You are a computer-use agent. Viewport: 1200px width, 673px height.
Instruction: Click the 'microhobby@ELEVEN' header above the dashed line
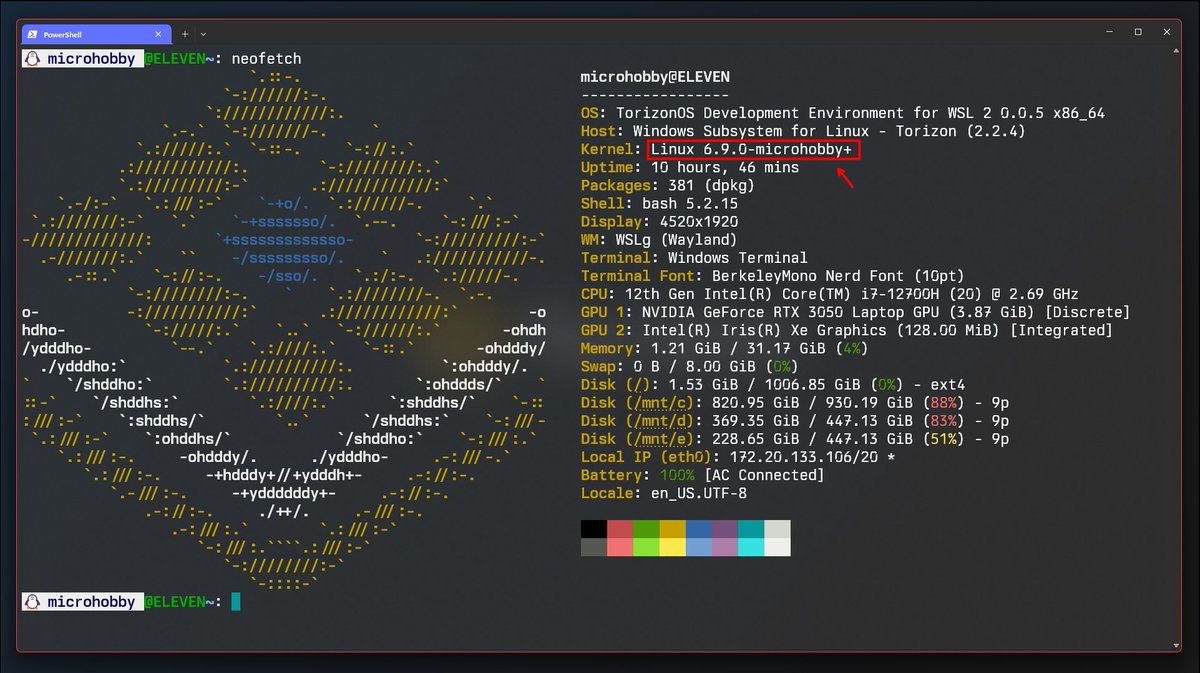(x=655, y=77)
